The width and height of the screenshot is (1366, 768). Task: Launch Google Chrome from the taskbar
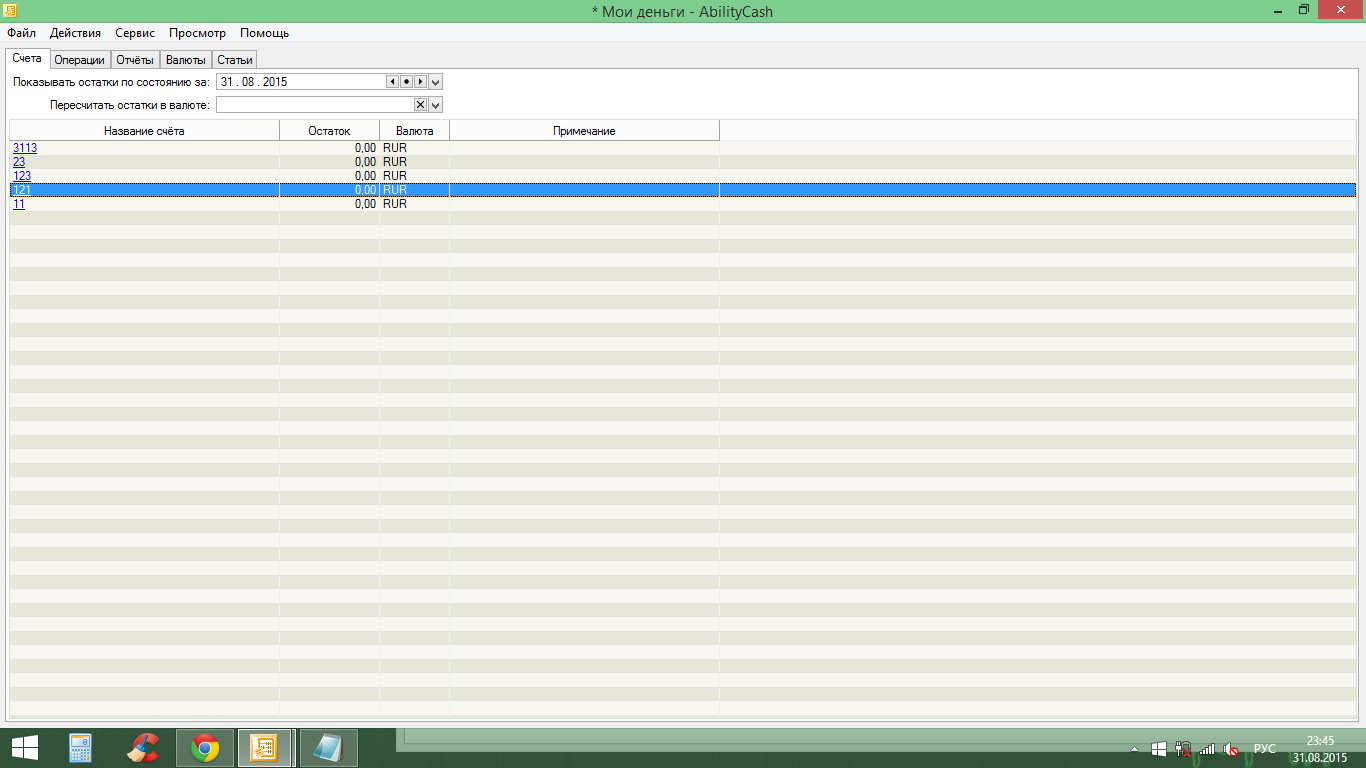click(x=205, y=748)
